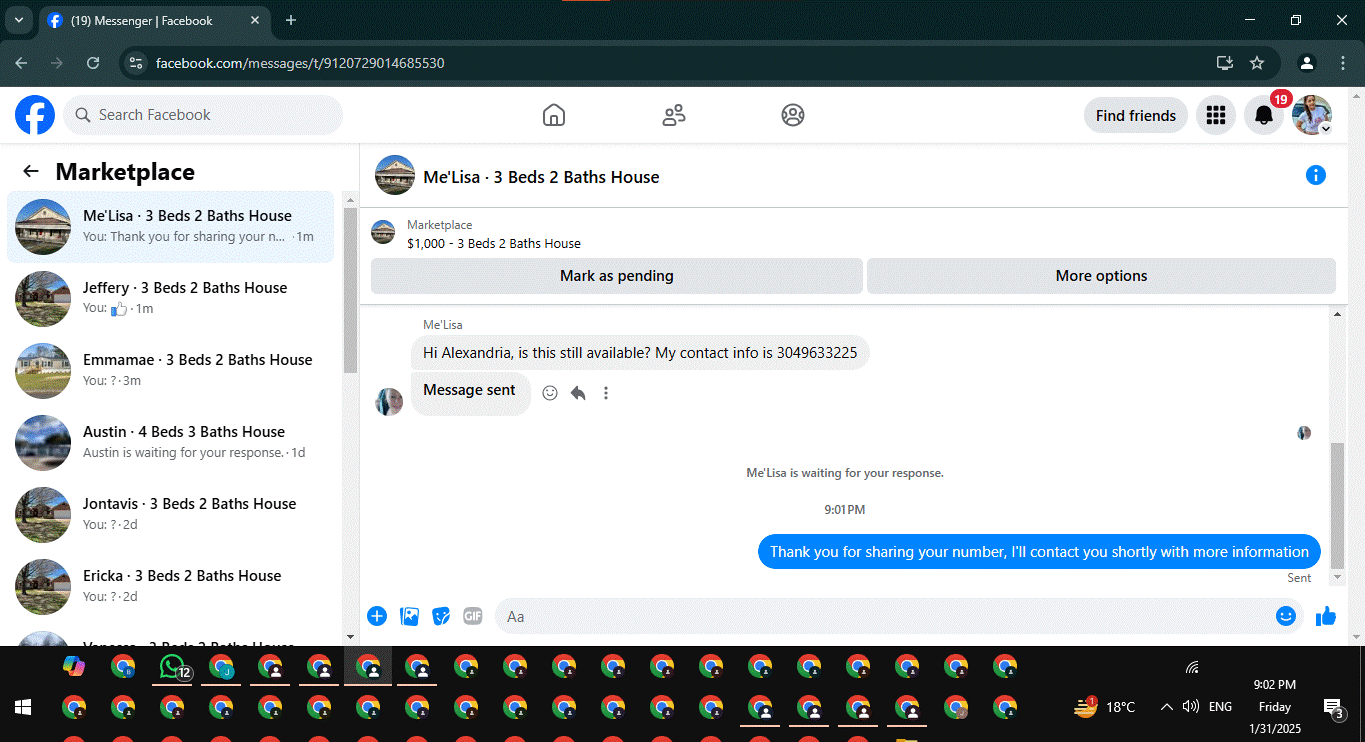
Task: Open the volume control in system tray
Action: 1190,707
